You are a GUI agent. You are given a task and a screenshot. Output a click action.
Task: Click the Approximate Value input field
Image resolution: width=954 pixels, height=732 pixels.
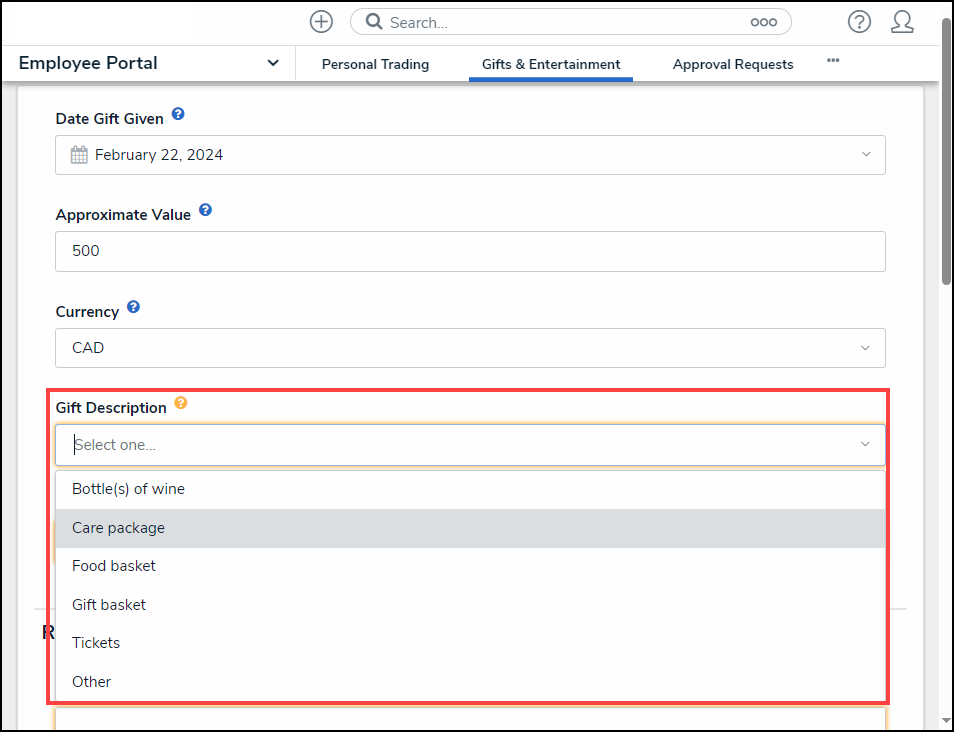tap(470, 251)
